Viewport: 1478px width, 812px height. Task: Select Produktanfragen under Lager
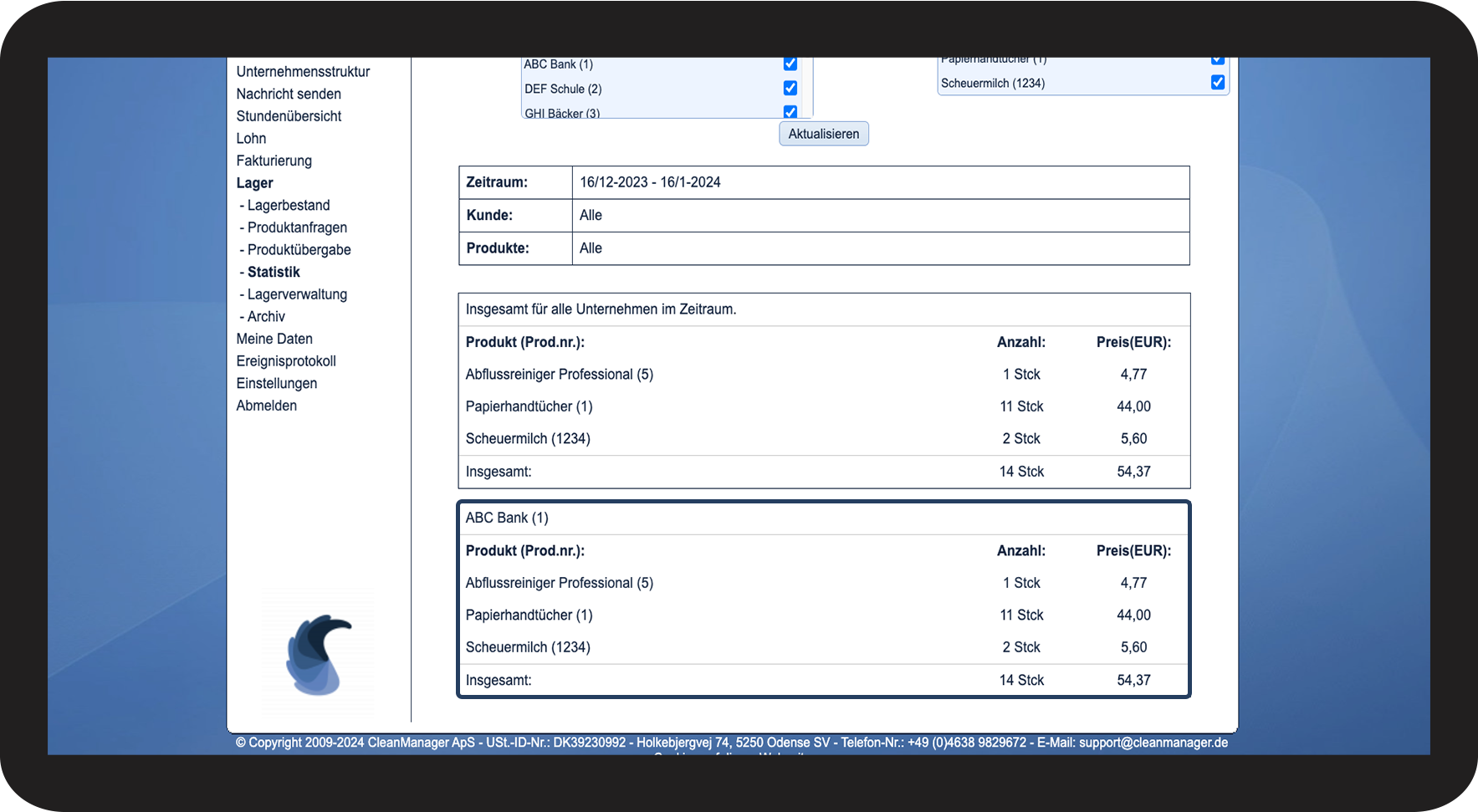pos(297,227)
